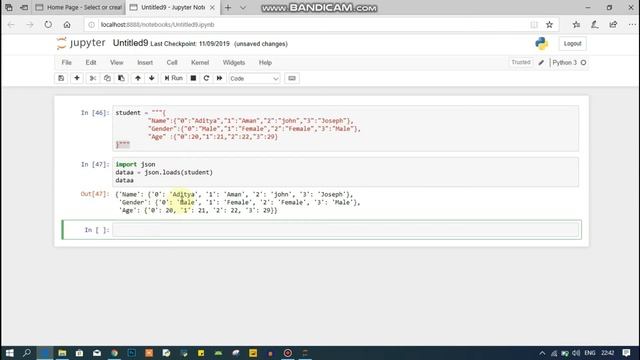The width and height of the screenshot is (640, 360).
Task: Share this page icon
Action: 613,24
